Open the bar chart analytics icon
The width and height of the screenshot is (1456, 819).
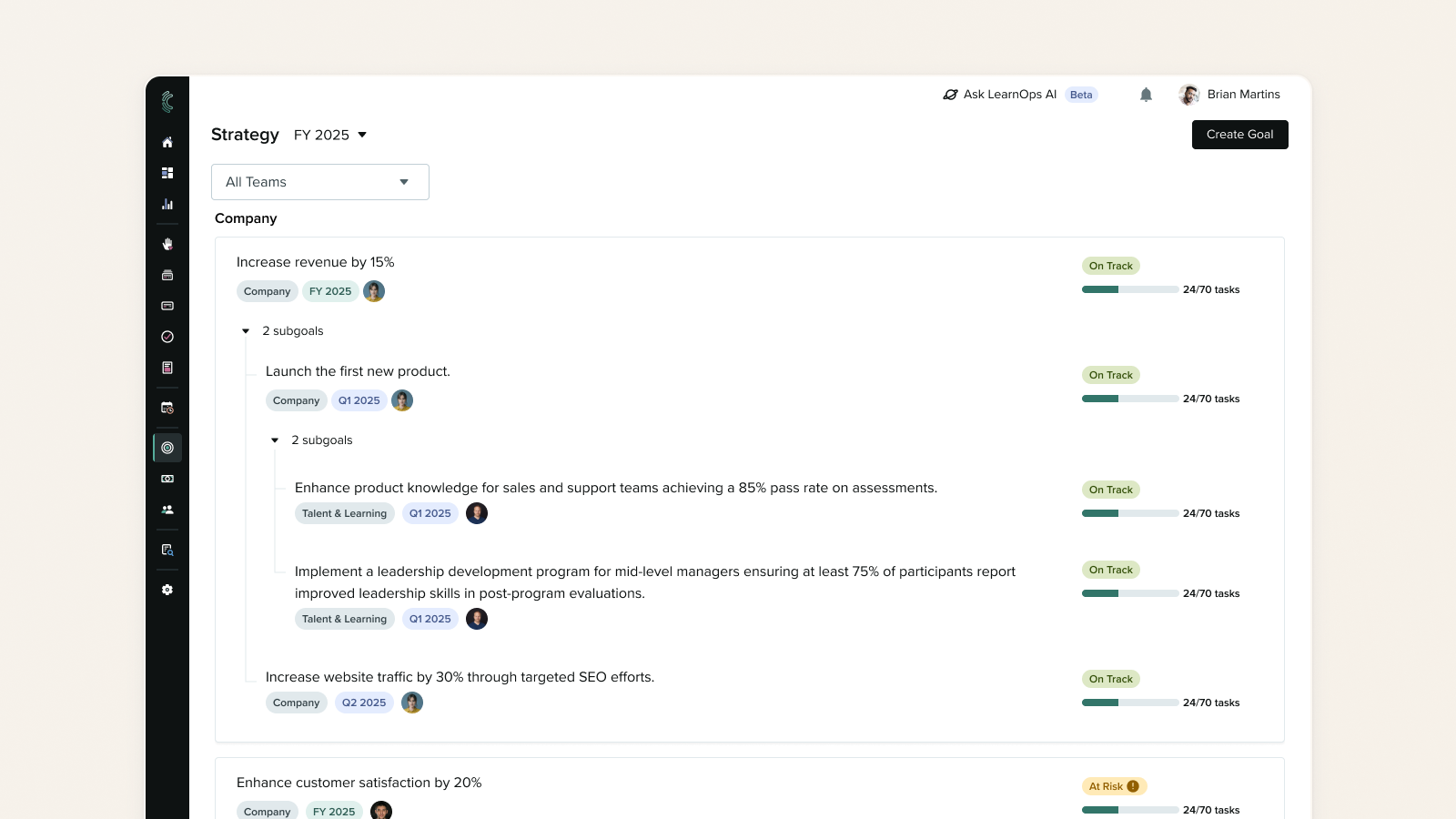pyautogui.click(x=167, y=204)
